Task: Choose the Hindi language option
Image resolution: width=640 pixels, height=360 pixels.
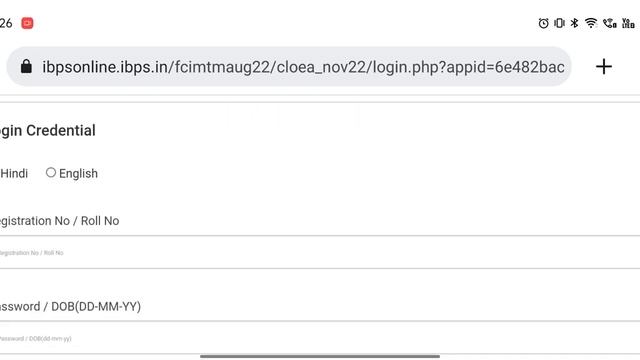Action: 14,173
